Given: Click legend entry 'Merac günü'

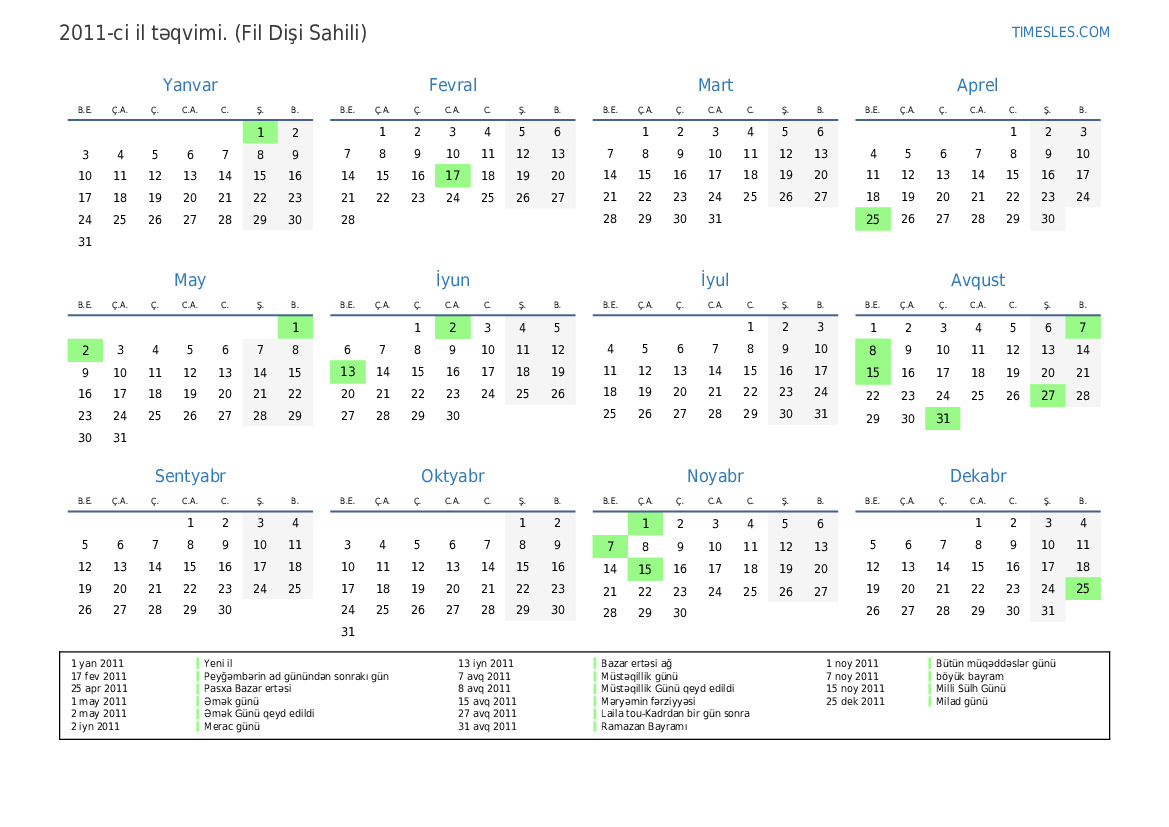Looking at the screenshot, I should [232, 726].
